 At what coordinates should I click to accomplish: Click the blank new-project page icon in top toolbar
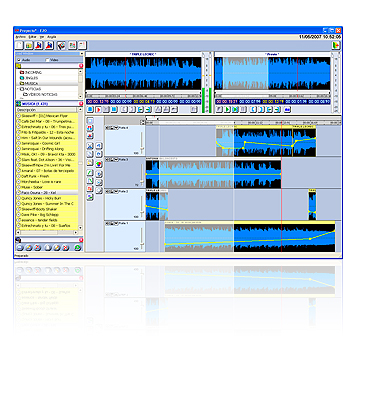(x=20, y=45)
